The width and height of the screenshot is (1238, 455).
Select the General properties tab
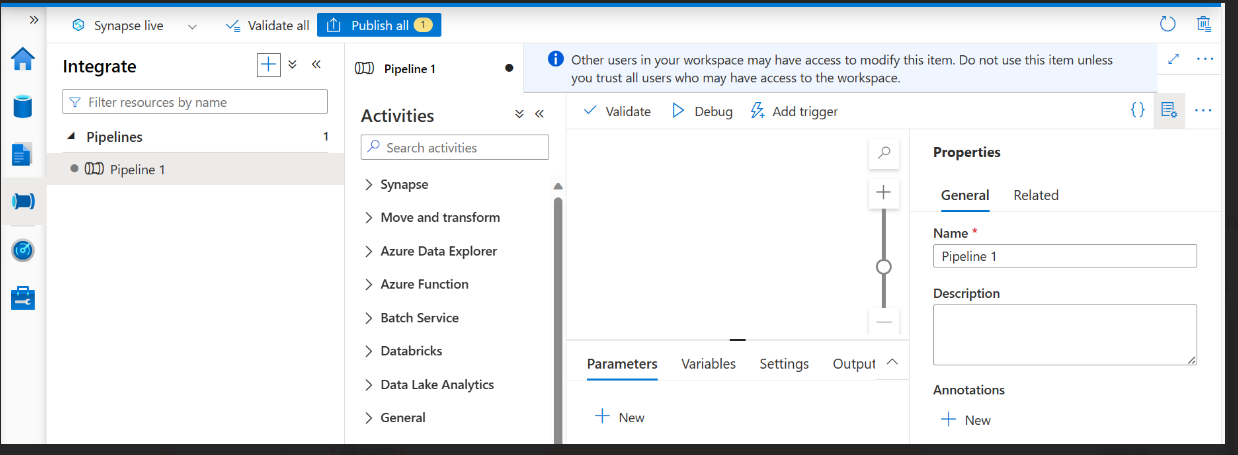pyautogui.click(x=965, y=195)
